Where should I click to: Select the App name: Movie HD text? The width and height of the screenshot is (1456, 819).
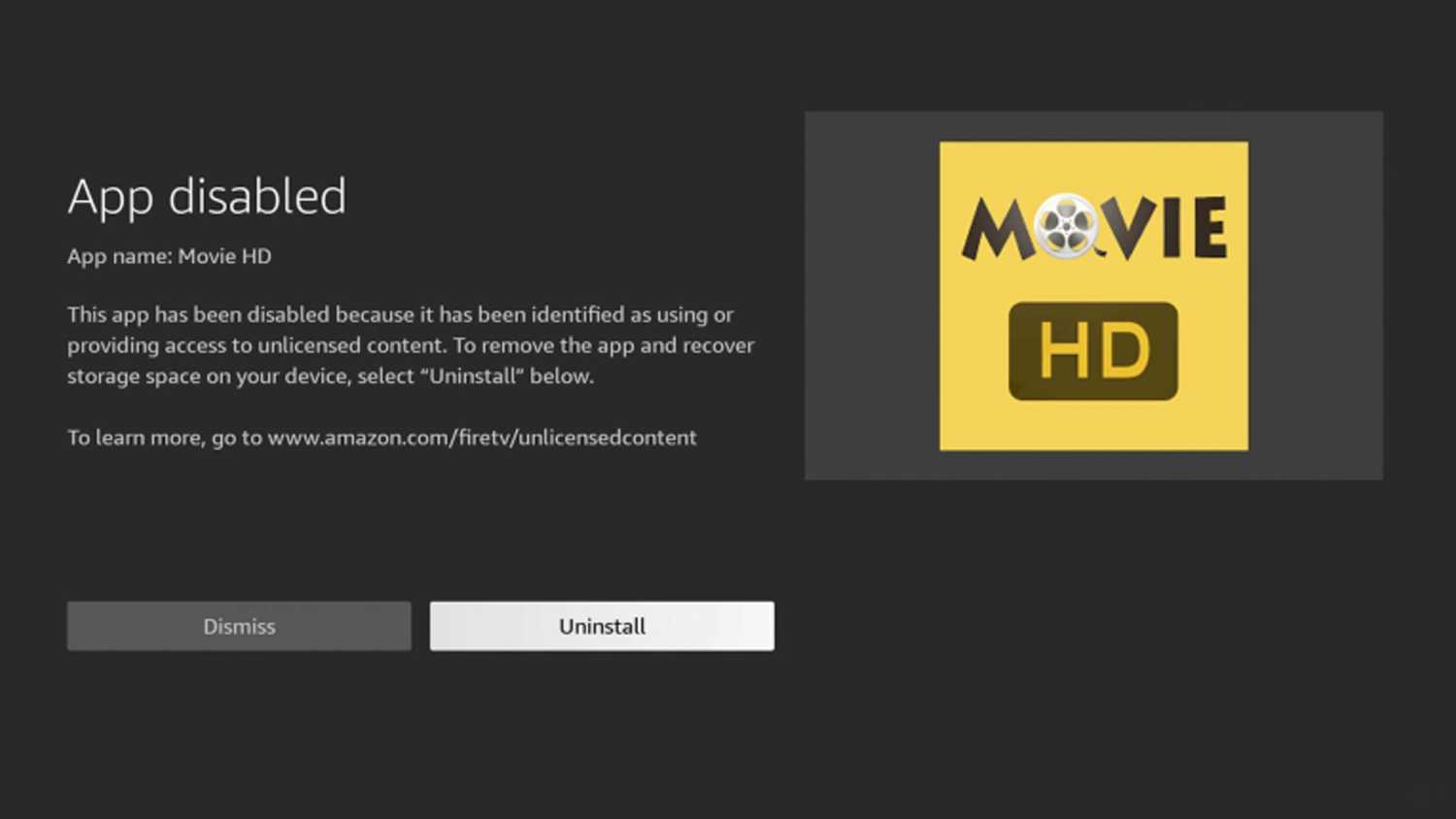169,256
